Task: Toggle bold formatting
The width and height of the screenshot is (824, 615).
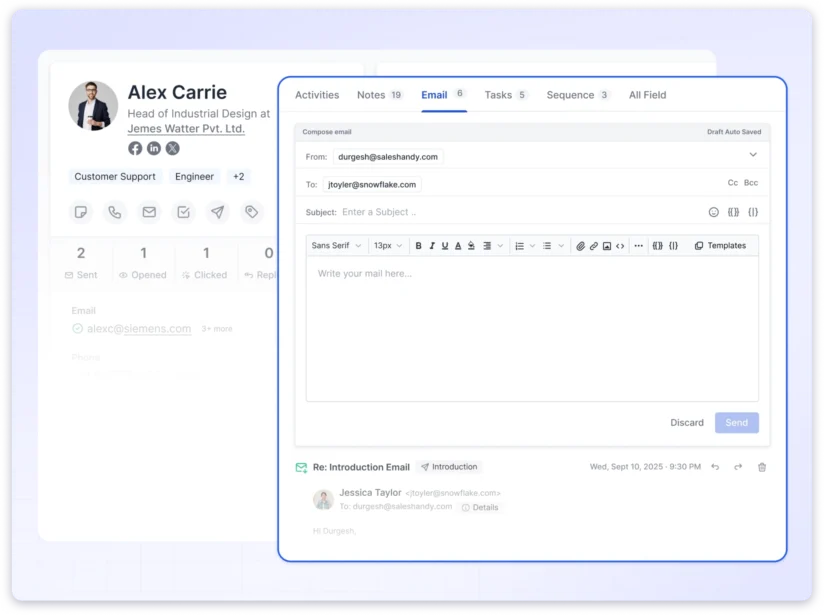Action: (x=419, y=245)
